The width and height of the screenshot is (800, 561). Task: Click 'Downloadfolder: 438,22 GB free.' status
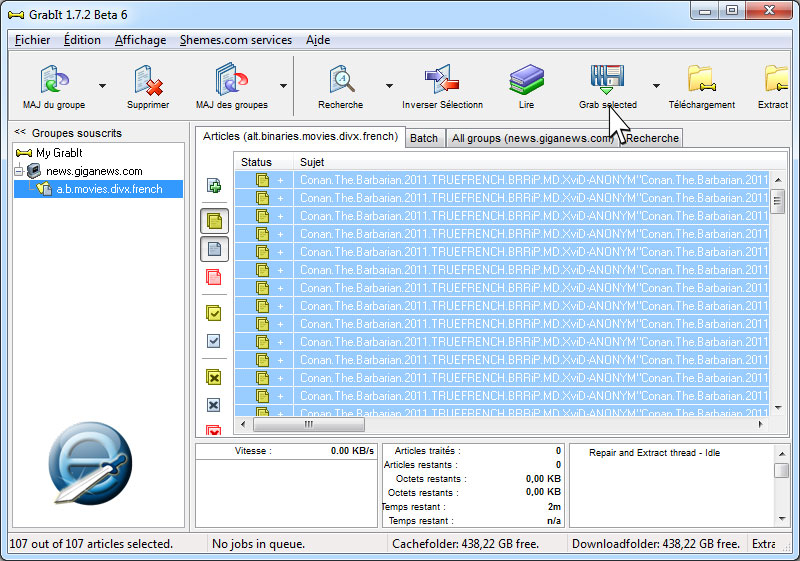coord(656,544)
